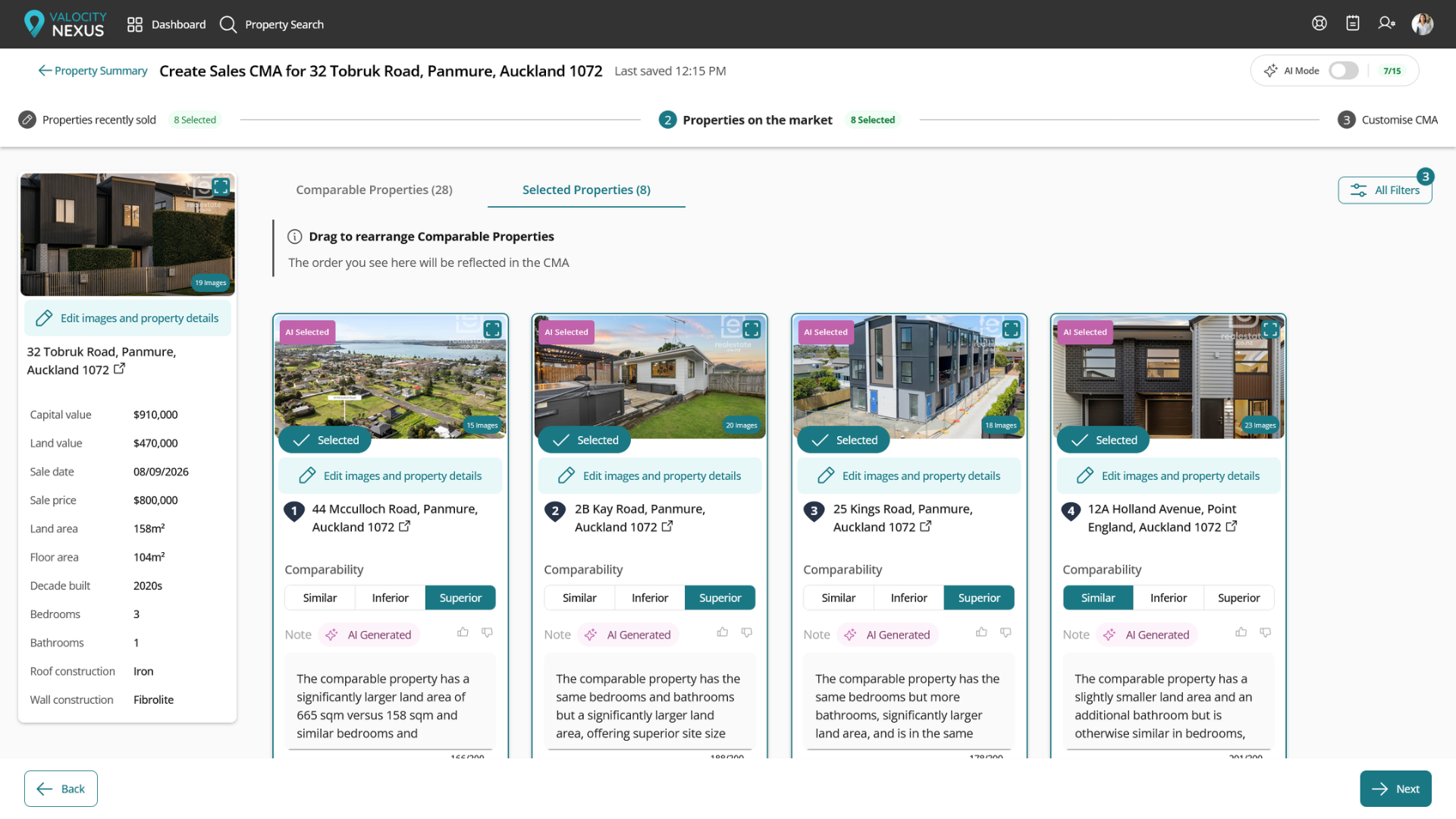Edit images and details for 12A Holland Avenue

(1169, 476)
